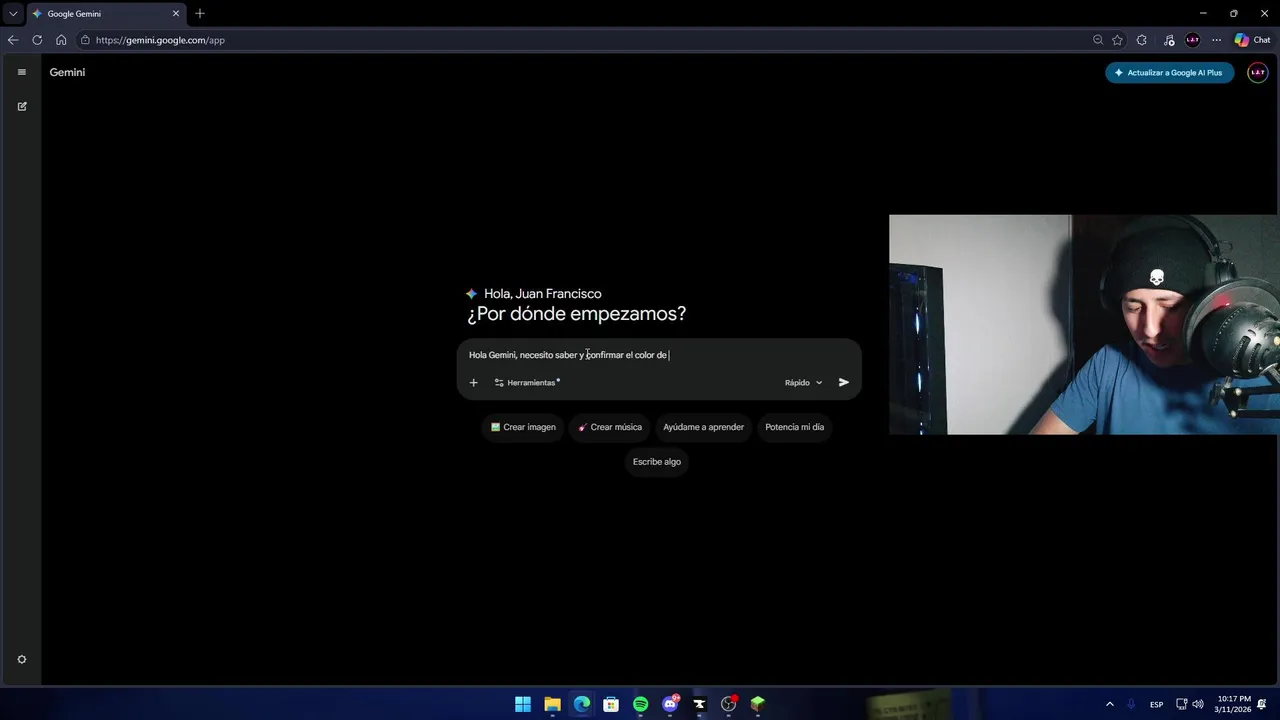
Task: Open the Edge profile avatar in toolbar
Action: (x=1192, y=40)
